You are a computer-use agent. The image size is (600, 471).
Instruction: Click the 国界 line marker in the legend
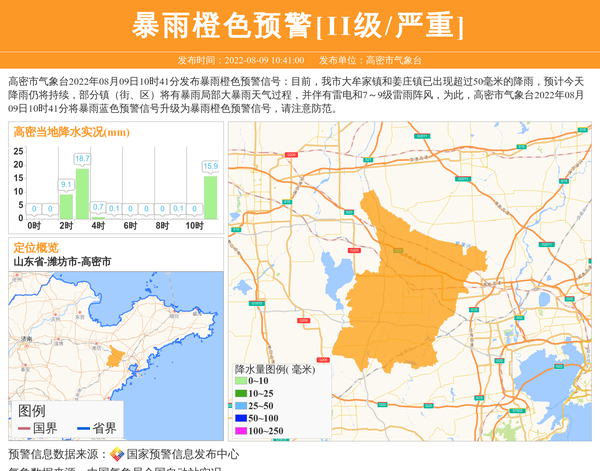click(x=23, y=429)
